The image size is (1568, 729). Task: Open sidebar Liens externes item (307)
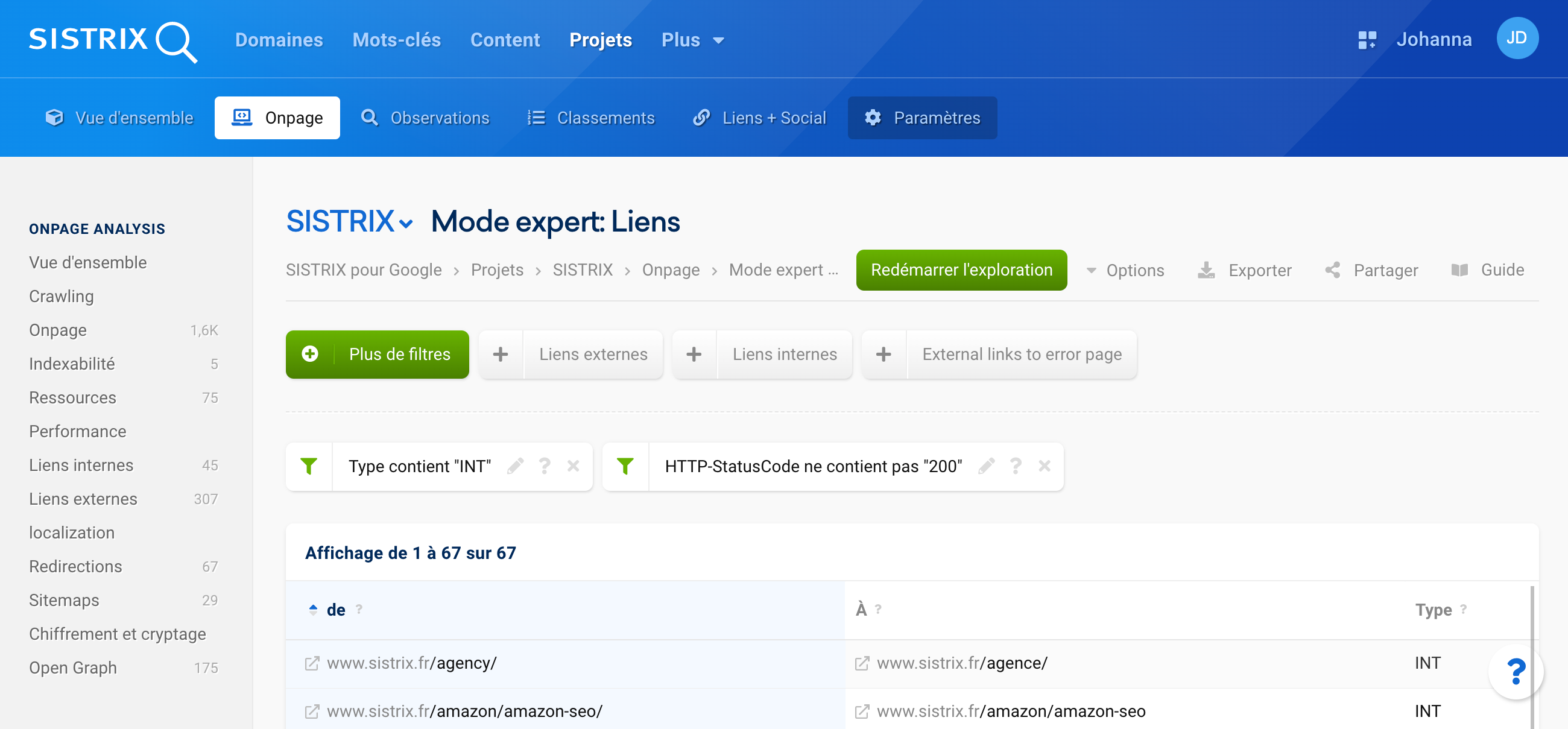[x=124, y=499]
